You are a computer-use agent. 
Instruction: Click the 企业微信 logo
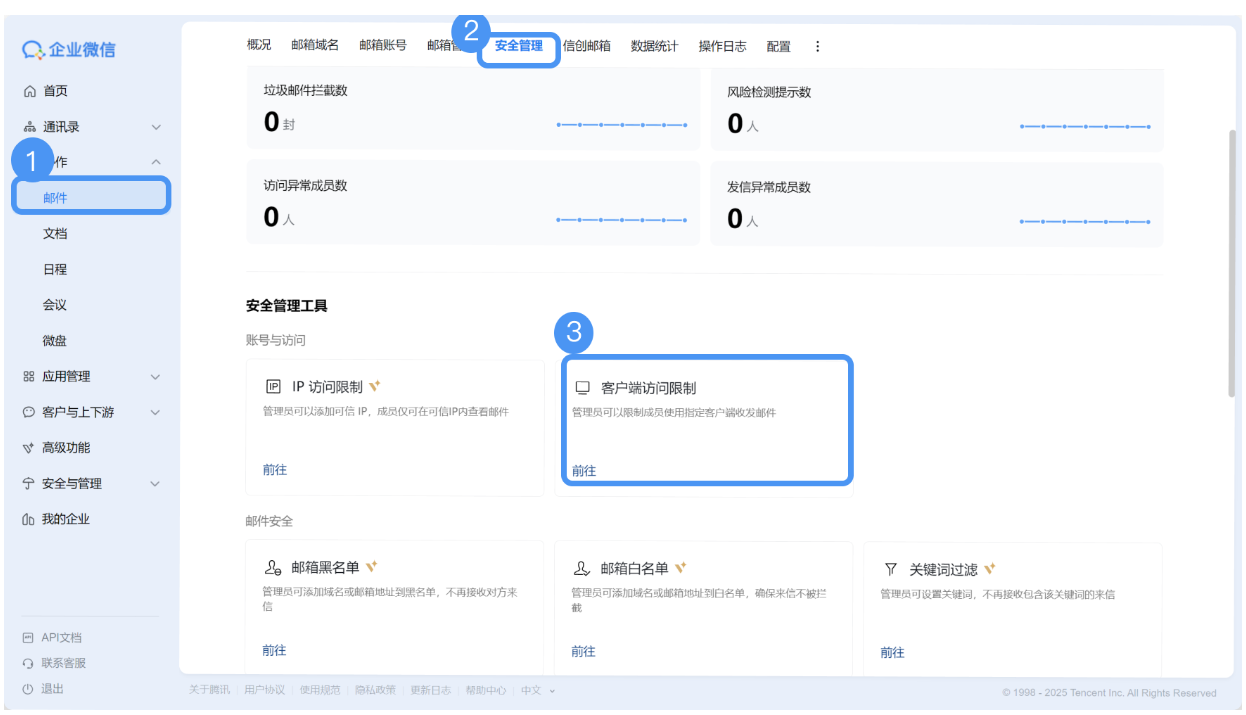click(71, 50)
